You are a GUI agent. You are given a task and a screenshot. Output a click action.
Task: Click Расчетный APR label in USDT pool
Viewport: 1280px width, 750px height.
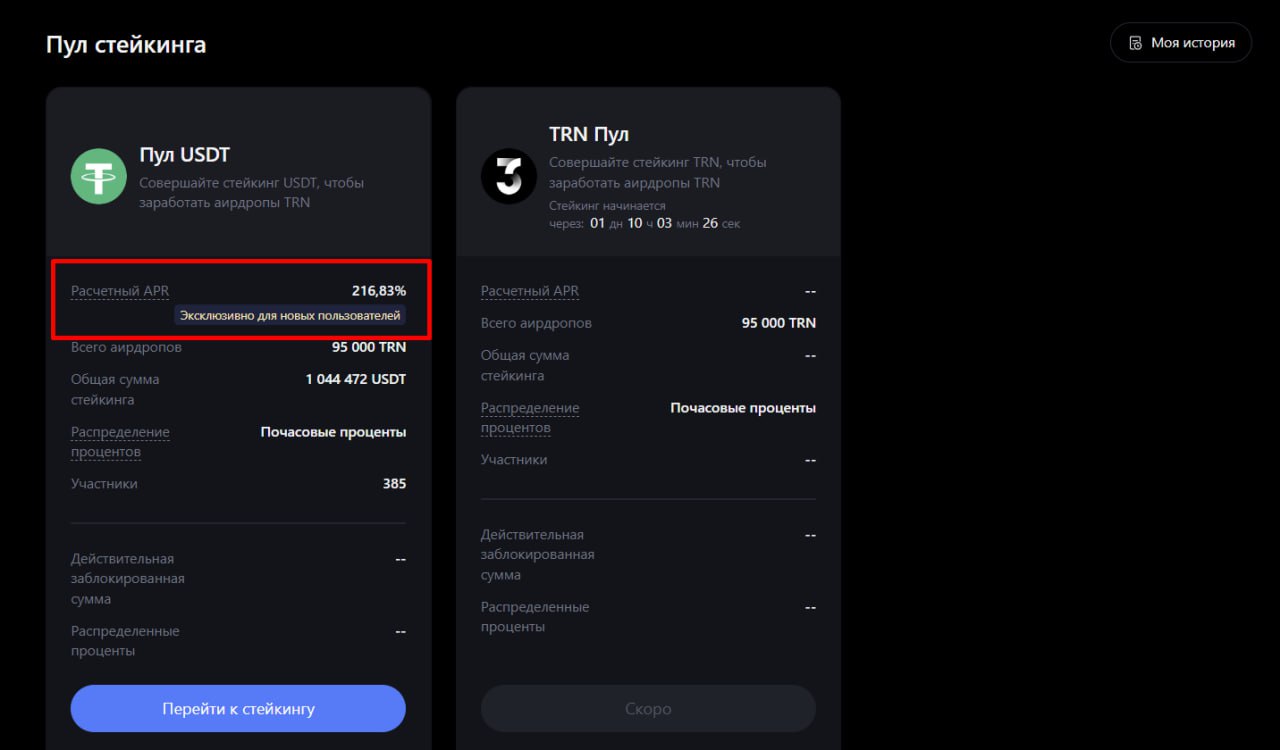[x=120, y=291]
